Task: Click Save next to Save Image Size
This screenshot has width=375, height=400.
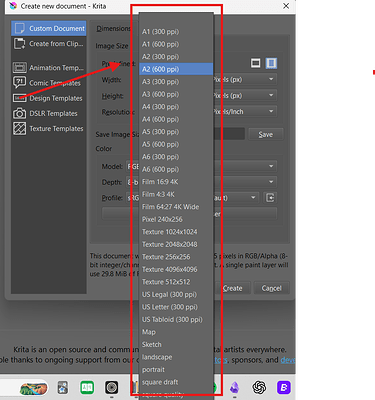Action: [x=266, y=134]
